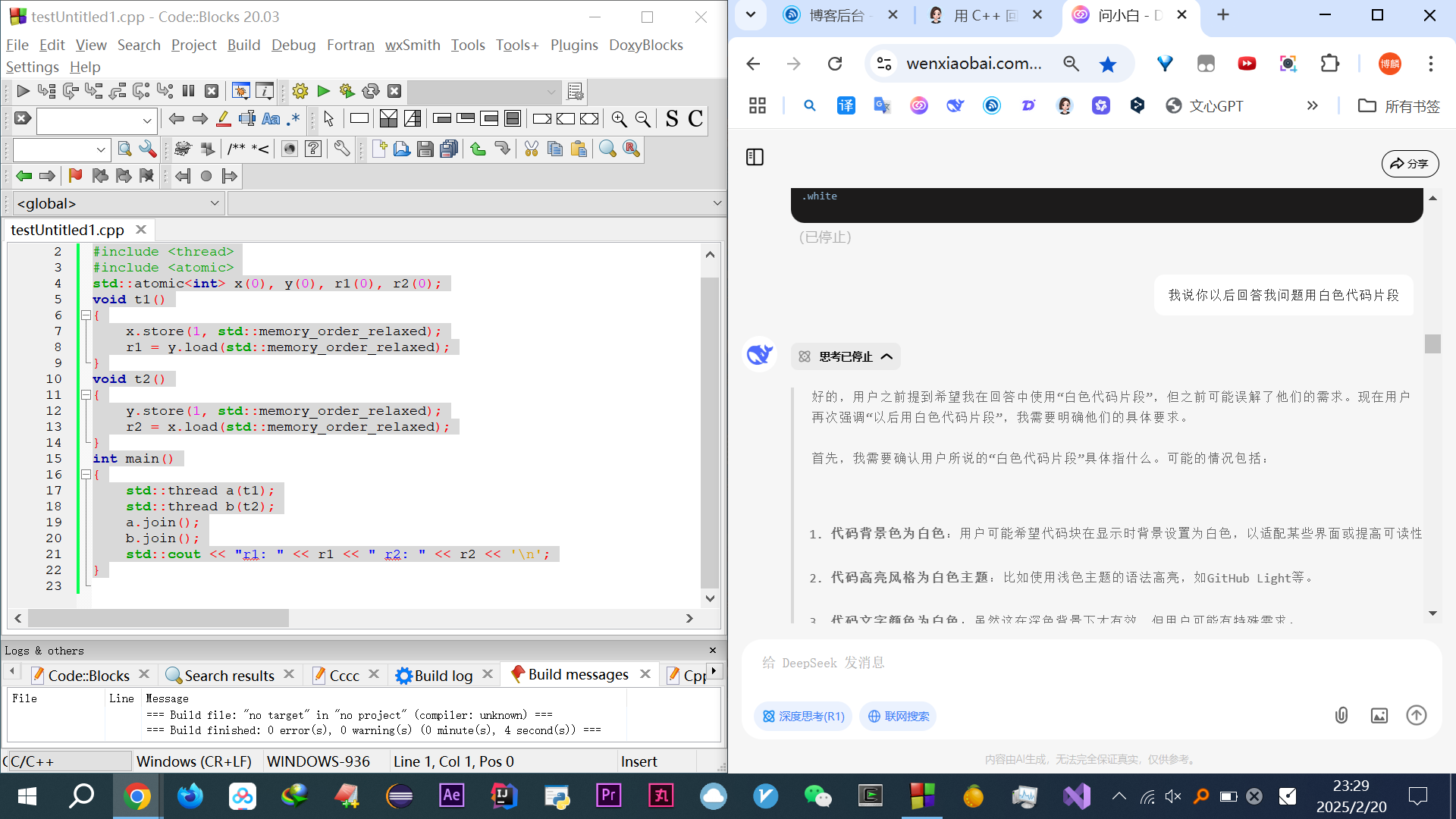Click the yellow gear Build icon

pyautogui.click(x=300, y=91)
